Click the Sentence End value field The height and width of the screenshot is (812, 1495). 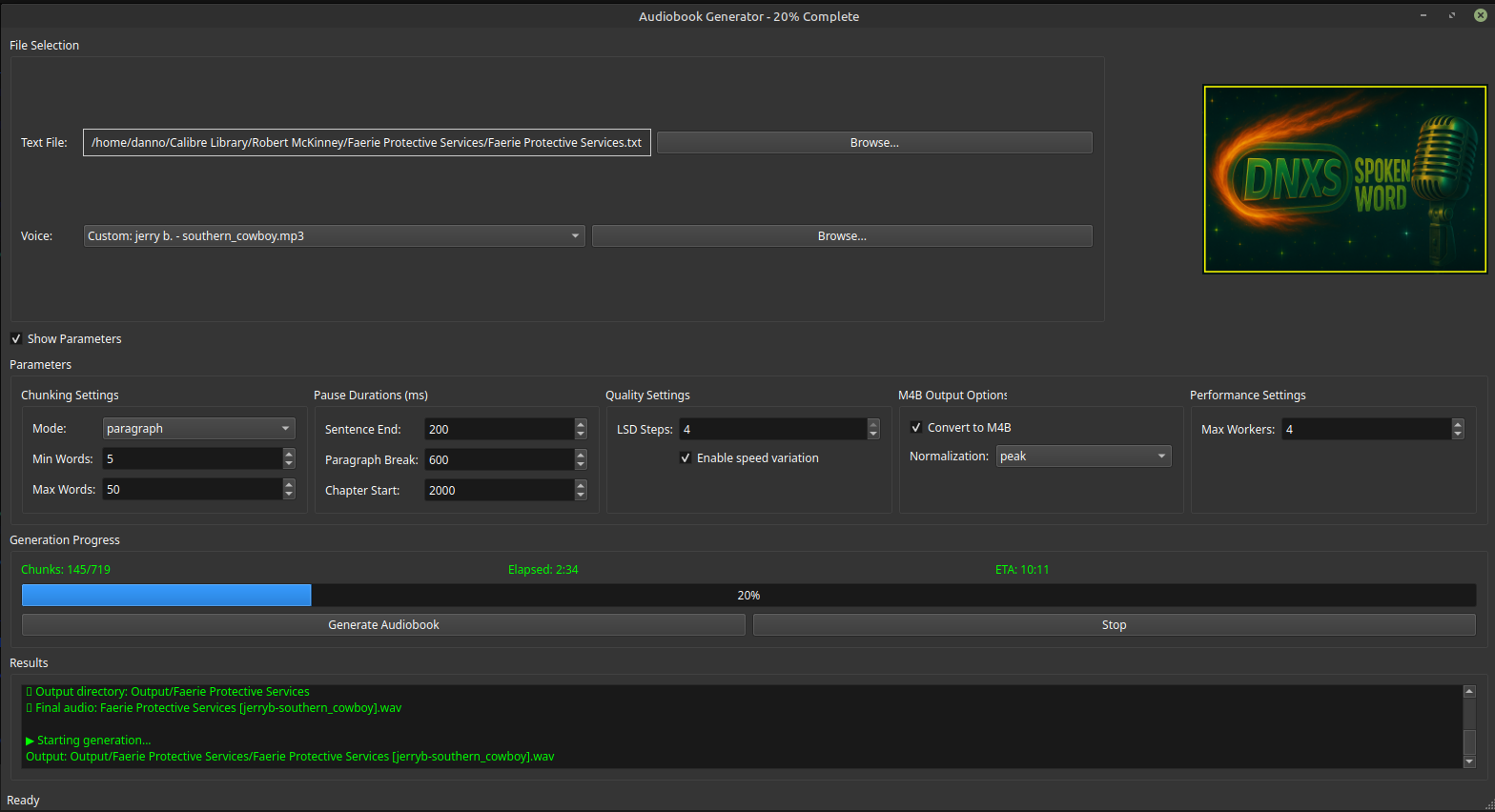(x=500, y=430)
